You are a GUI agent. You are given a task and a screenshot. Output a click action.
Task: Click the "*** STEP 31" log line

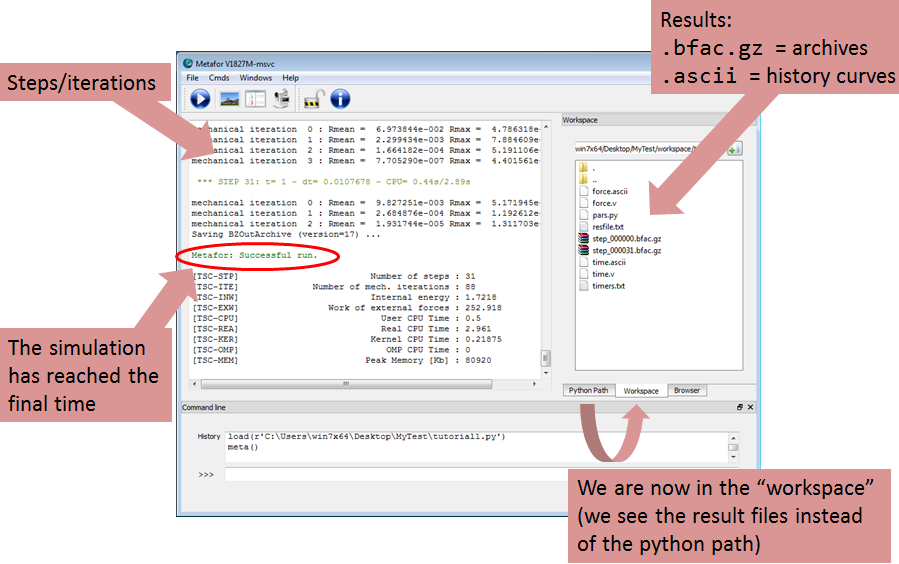coord(334,182)
